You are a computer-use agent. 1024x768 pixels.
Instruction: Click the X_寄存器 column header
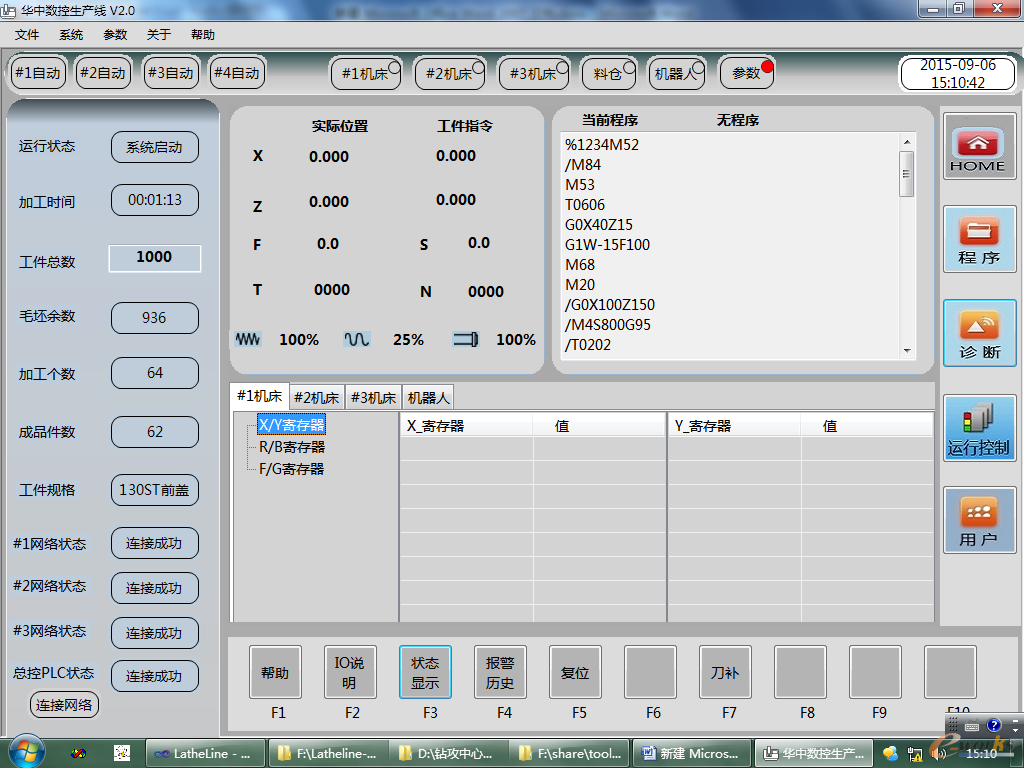467,426
